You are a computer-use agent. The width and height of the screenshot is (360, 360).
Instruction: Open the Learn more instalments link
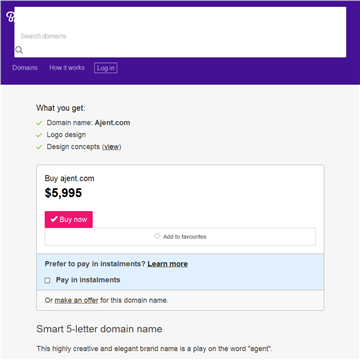click(x=168, y=264)
